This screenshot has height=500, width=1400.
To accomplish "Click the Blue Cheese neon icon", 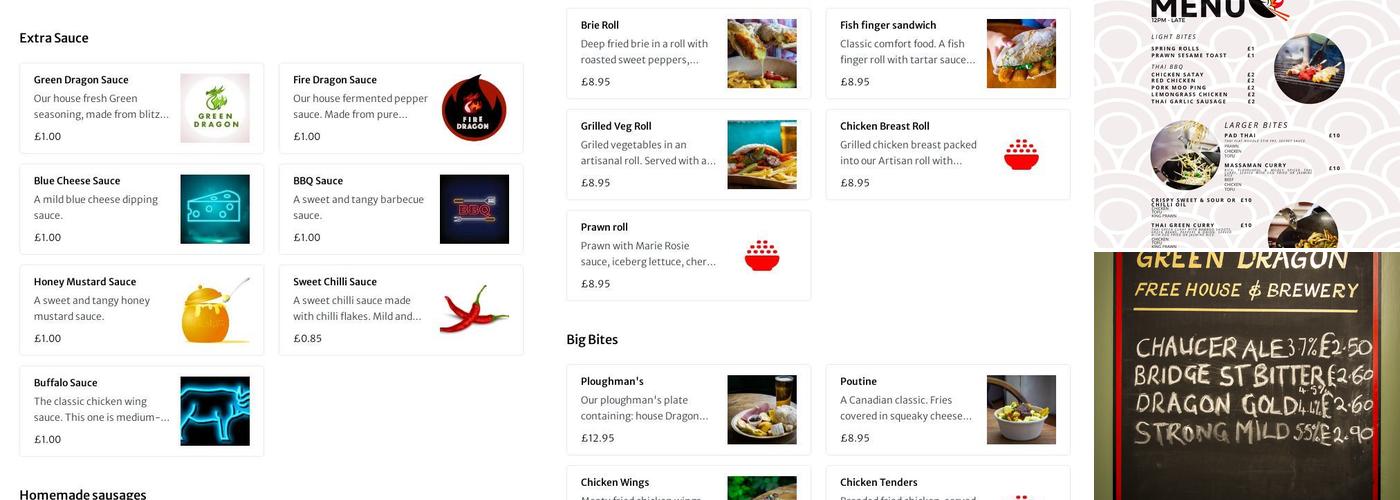I will (215, 209).
